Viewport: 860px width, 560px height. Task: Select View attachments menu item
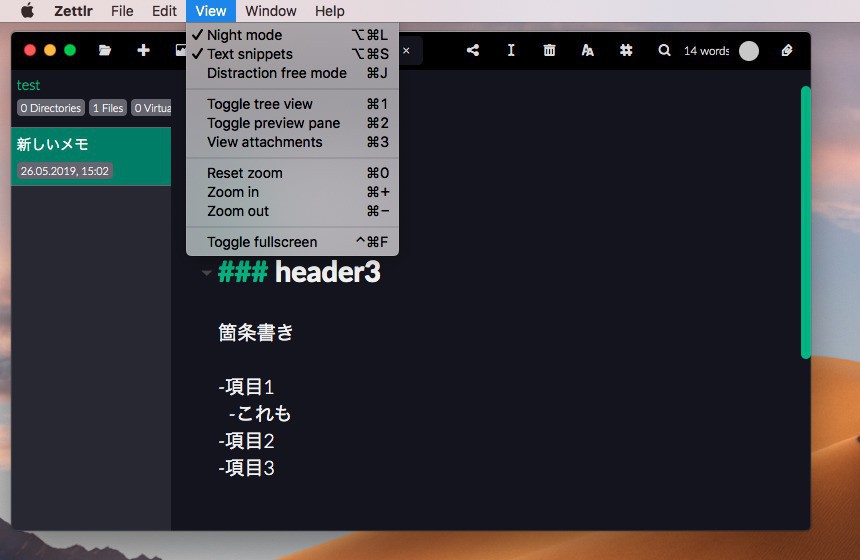(292, 142)
